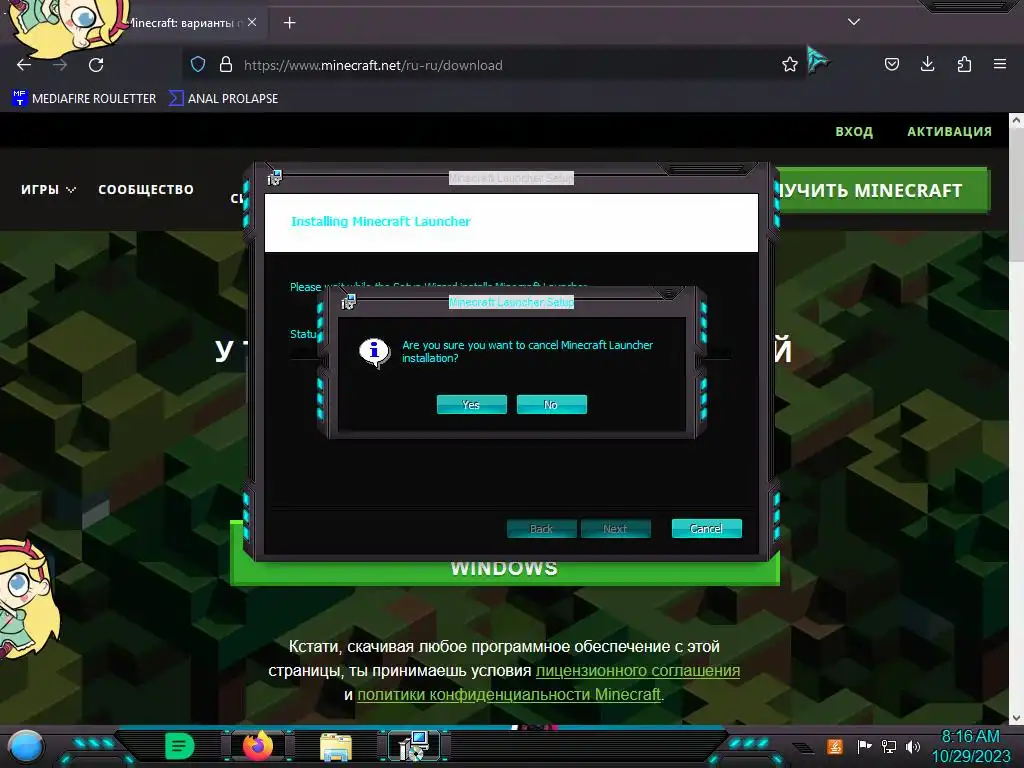Viewport: 1024px width, 768px height.
Task: Click the scrollbar down arrow
Action: click(x=1016, y=718)
